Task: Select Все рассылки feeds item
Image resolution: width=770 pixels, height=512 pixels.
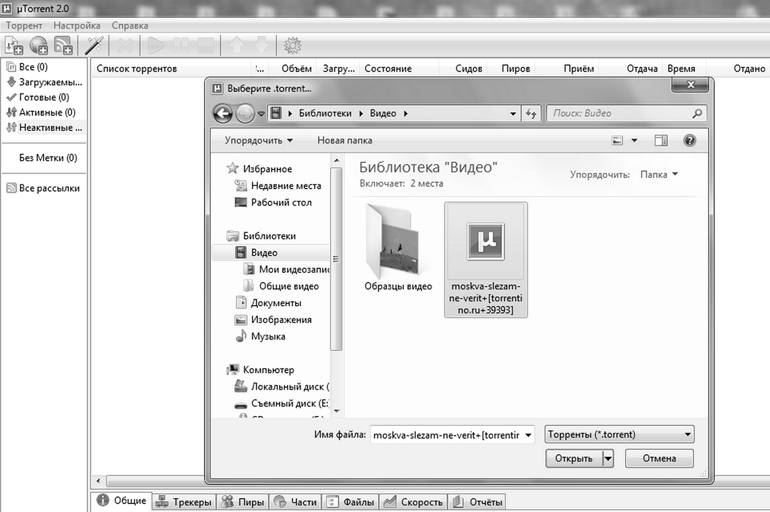Action: click(x=43, y=188)
